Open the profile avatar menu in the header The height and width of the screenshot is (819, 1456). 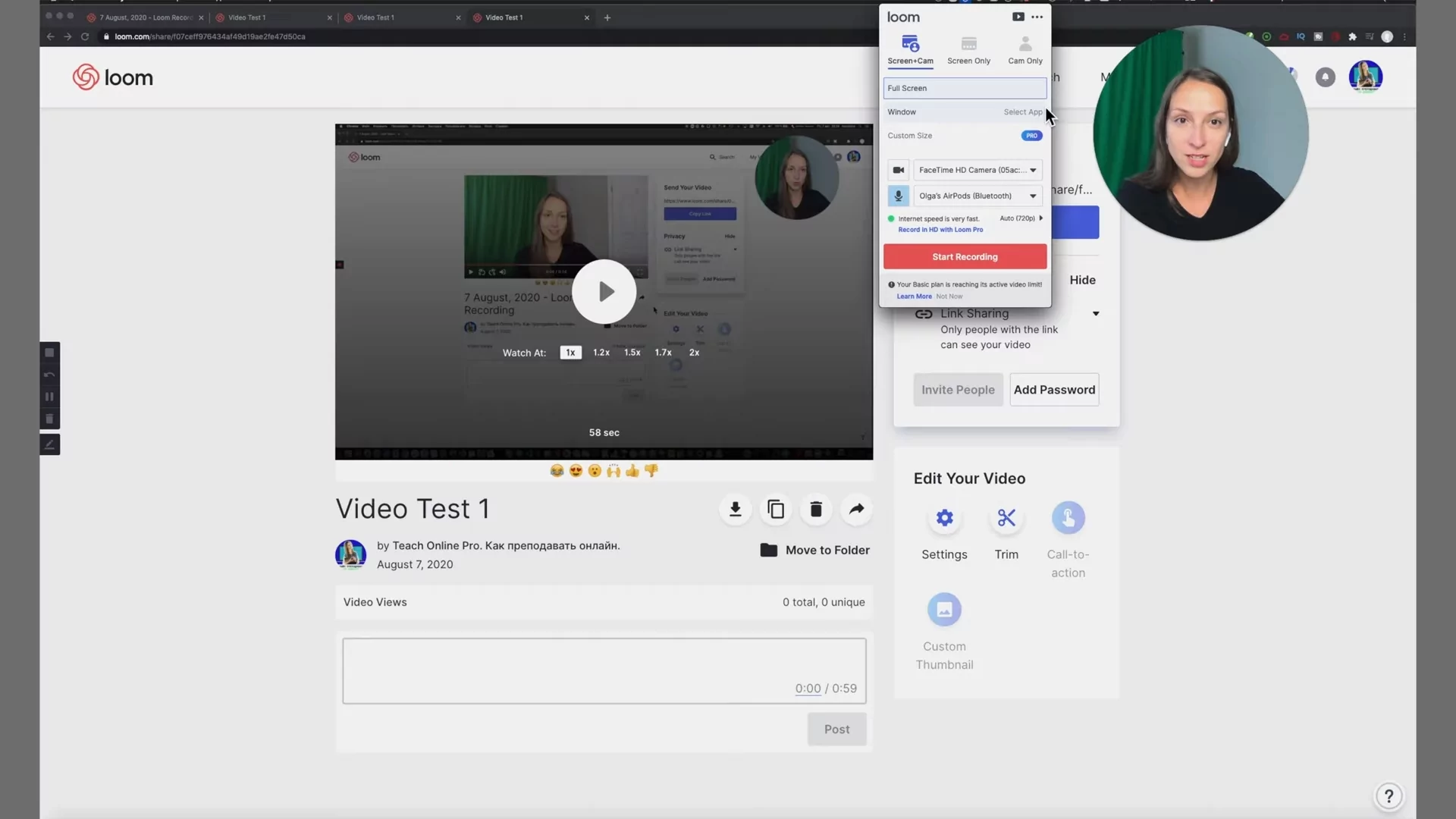pos(1365,77)
